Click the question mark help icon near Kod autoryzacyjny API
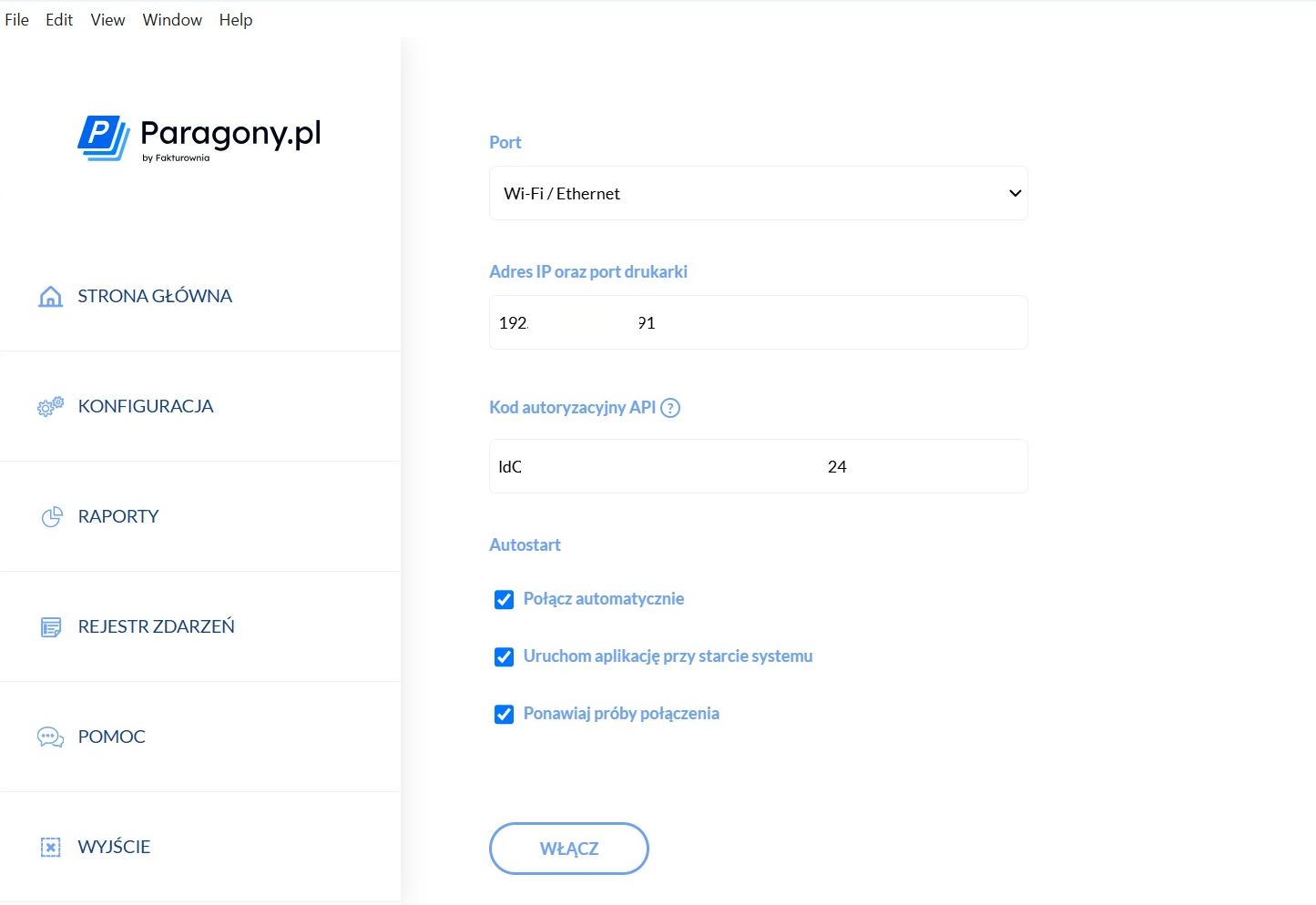 click(670, 408)
